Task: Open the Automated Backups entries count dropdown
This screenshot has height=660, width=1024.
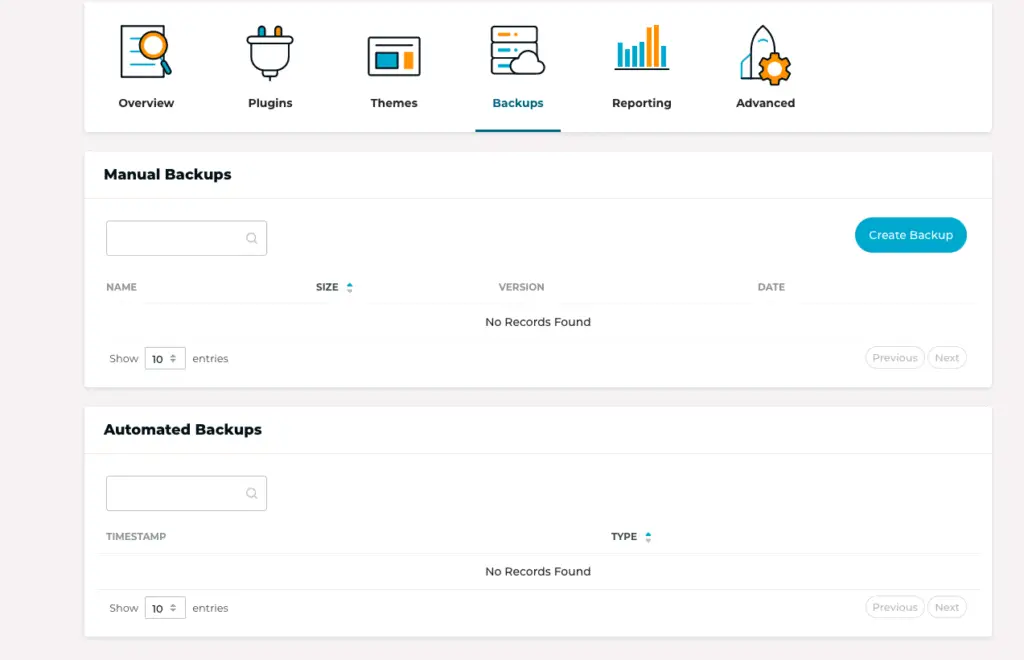Action: pos(165,608)
